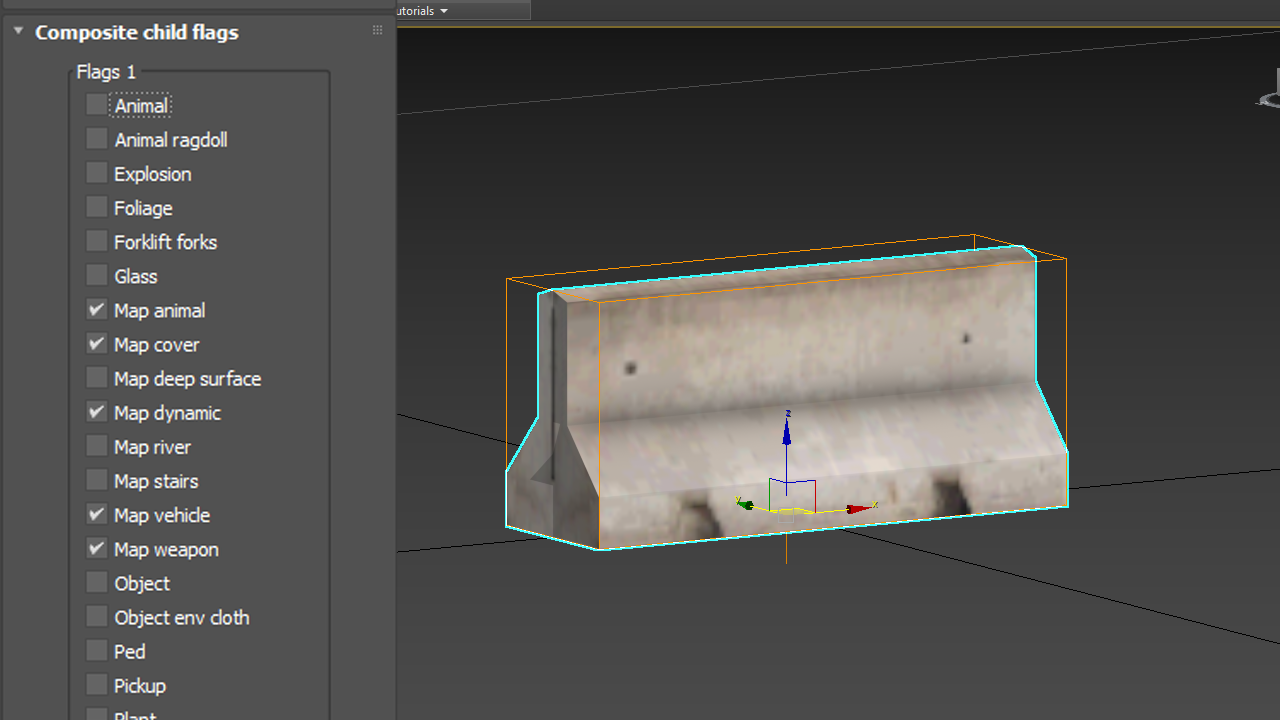Click the drag handle dots on Composite child flags
This screenshot has width=1280, height=720.
pyautogui.click(x=377, y=30)
